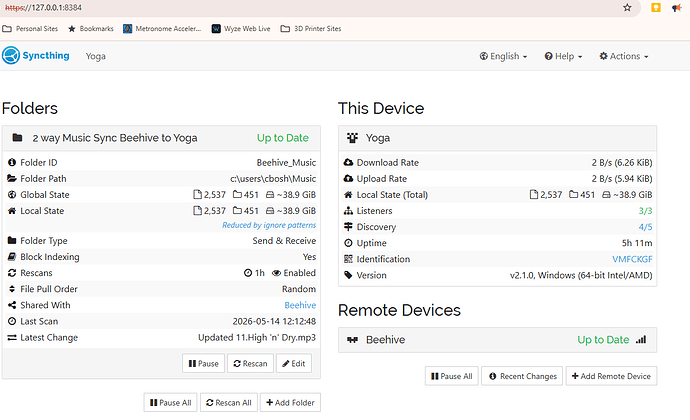Open Personal Sites bookmark folder
690x420 pixels.
(30, 29)
